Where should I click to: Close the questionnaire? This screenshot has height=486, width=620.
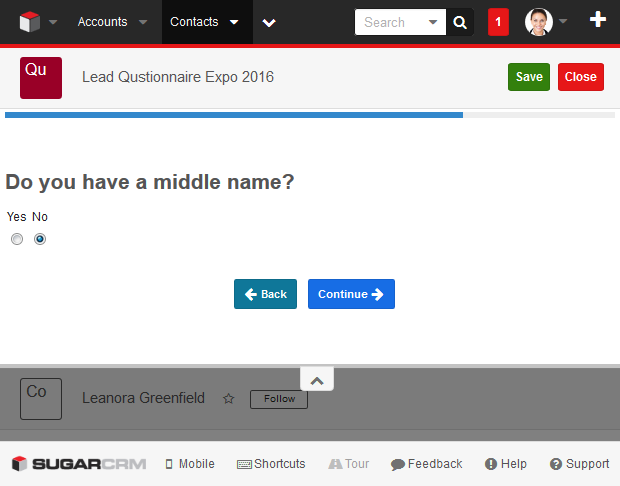click(580, 77)
